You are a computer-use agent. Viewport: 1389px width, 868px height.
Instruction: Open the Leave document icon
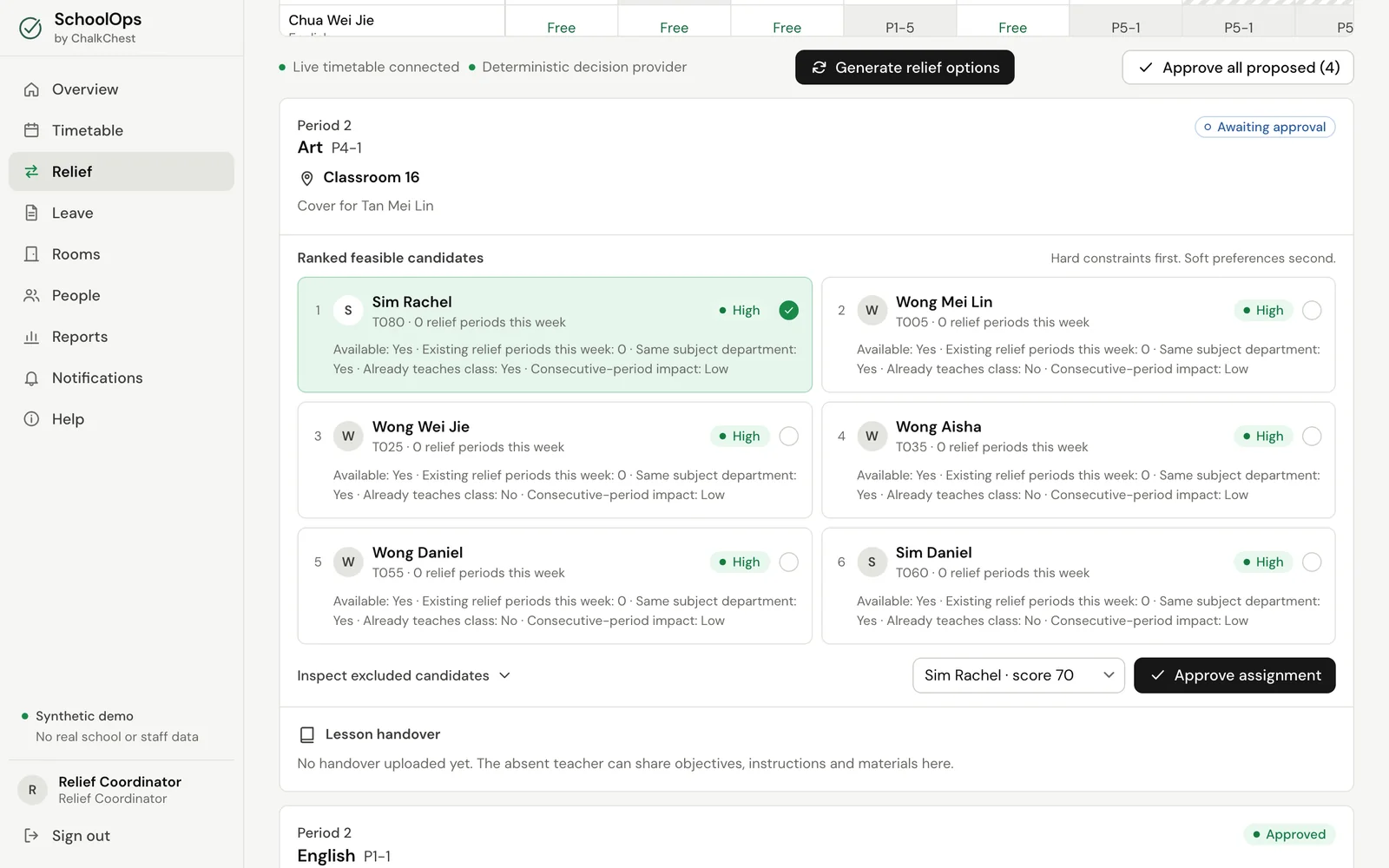coord(31,213)
